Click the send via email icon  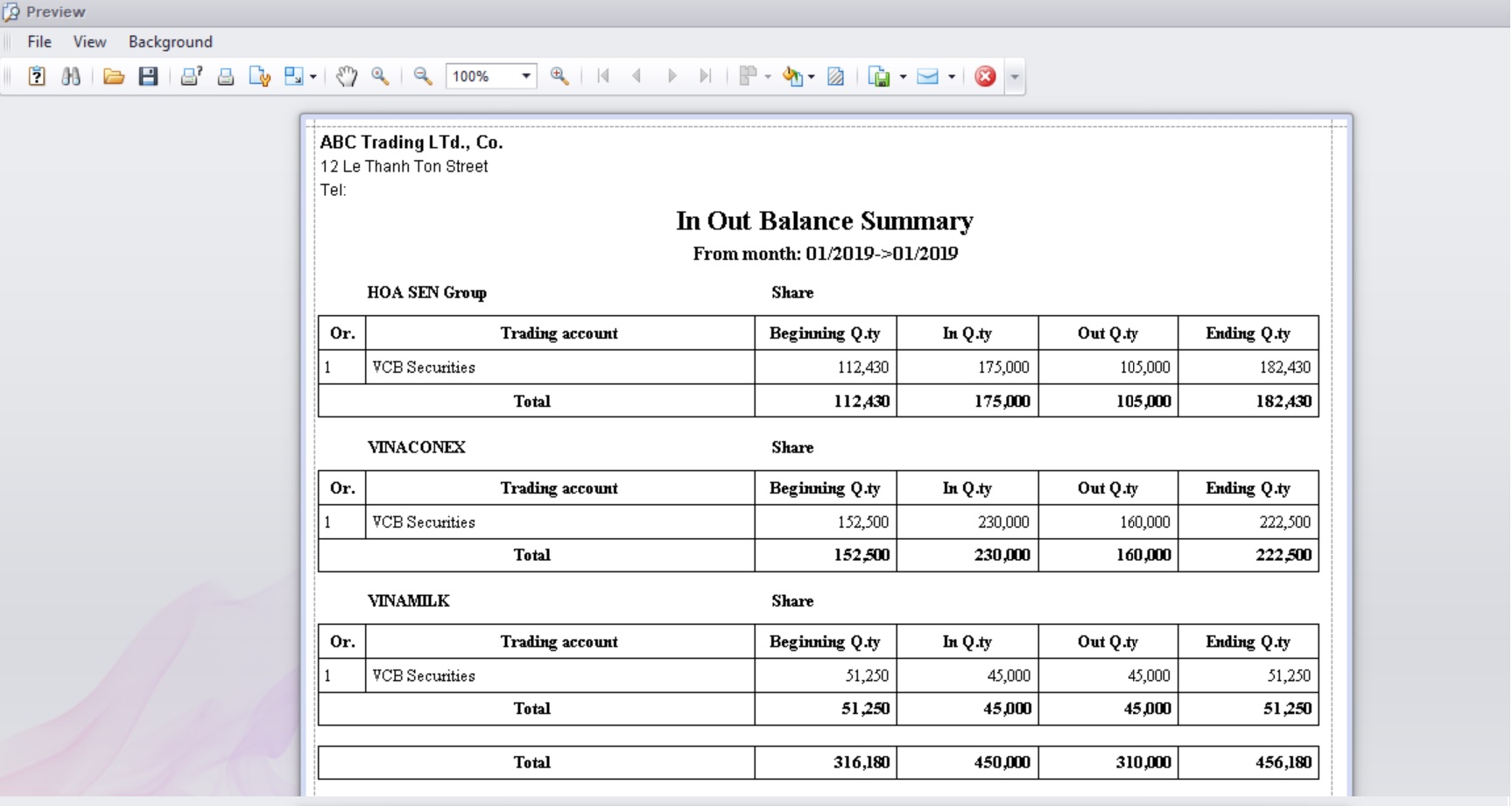tap(927, 76)
